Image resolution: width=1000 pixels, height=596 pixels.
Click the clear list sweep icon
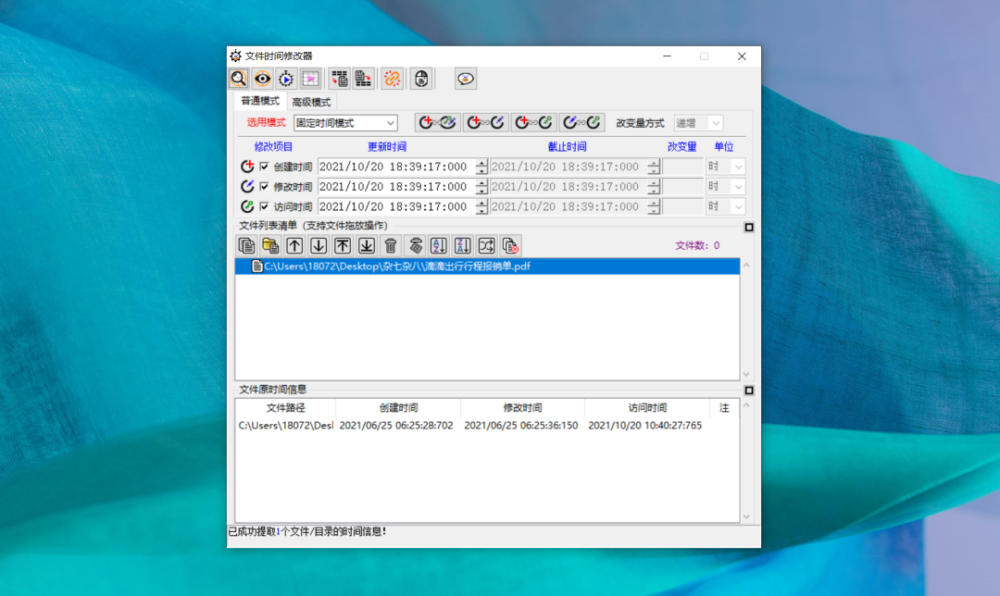click(x=415, y=245)
